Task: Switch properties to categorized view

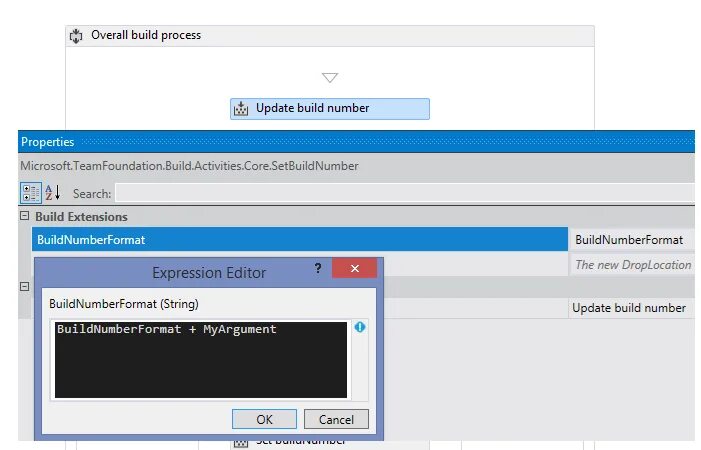Action: pyautogui.click(x=31, y=193)
